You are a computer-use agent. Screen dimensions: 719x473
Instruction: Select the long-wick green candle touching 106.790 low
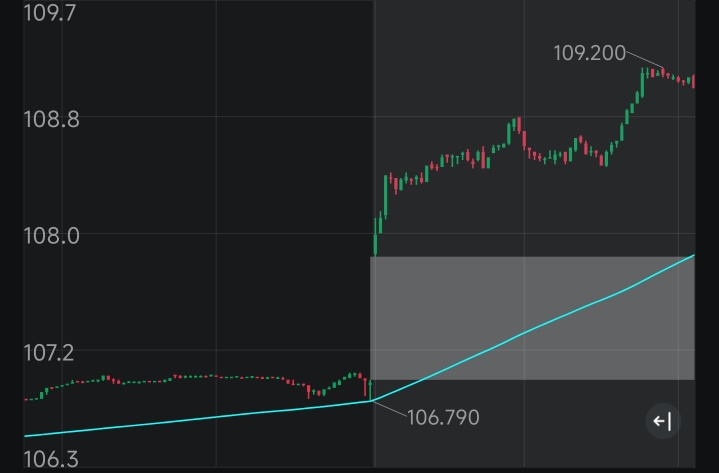370,390
